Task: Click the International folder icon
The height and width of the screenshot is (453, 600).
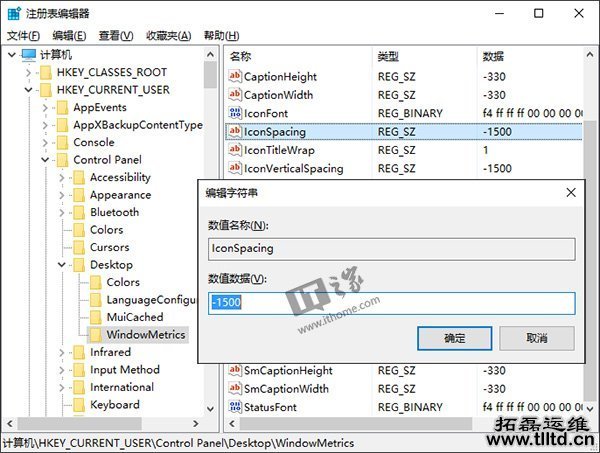Action: click(x=79, y=387)
